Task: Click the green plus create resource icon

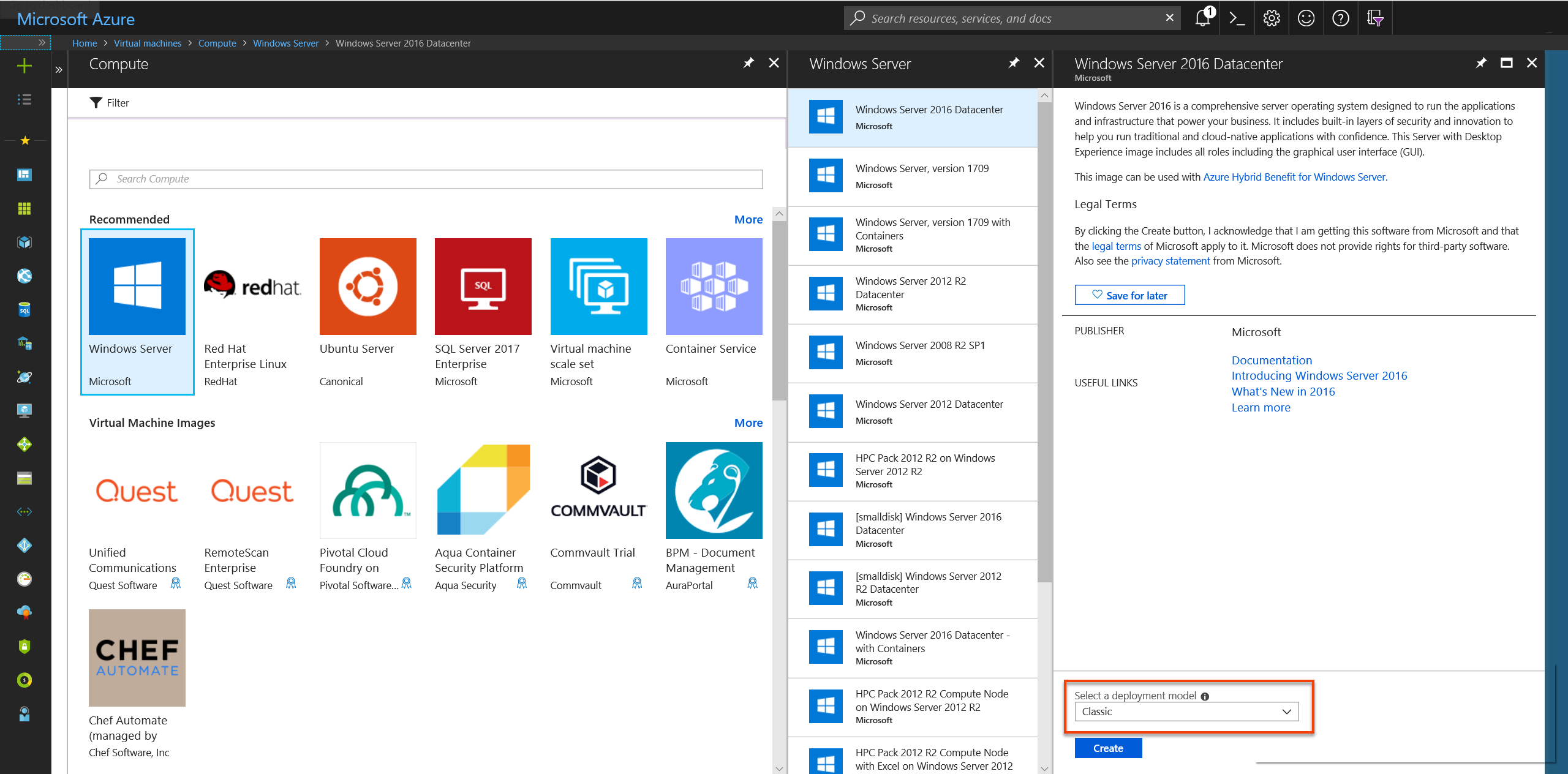Action: click(24, 66)
